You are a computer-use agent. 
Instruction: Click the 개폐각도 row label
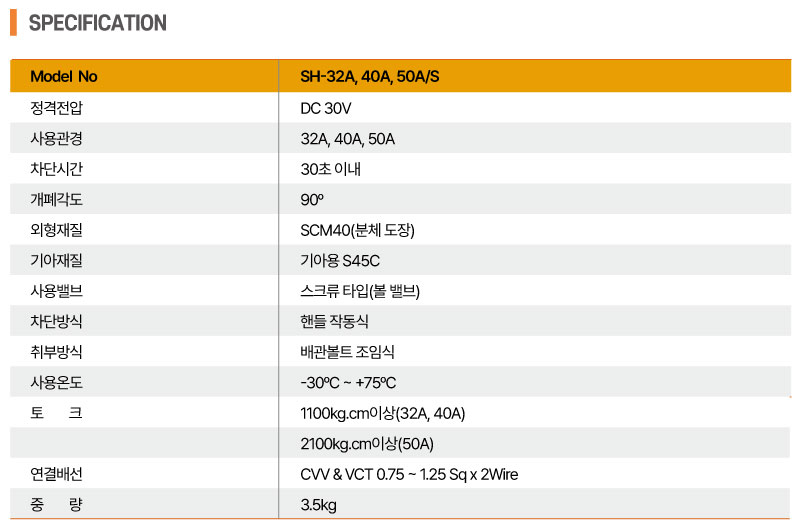56,200
